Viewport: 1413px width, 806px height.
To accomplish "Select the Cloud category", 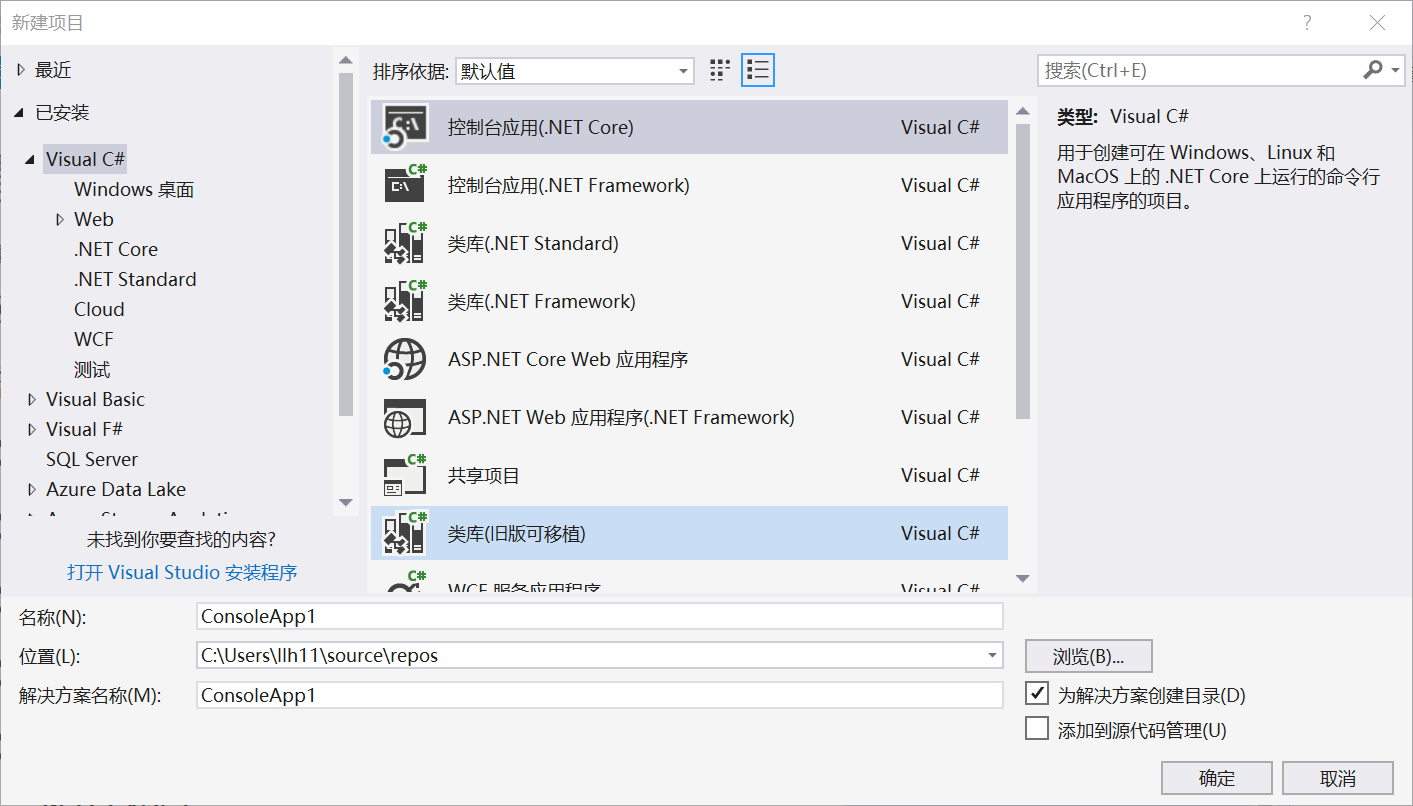I will pyautogui.click(x=99, y=309).
